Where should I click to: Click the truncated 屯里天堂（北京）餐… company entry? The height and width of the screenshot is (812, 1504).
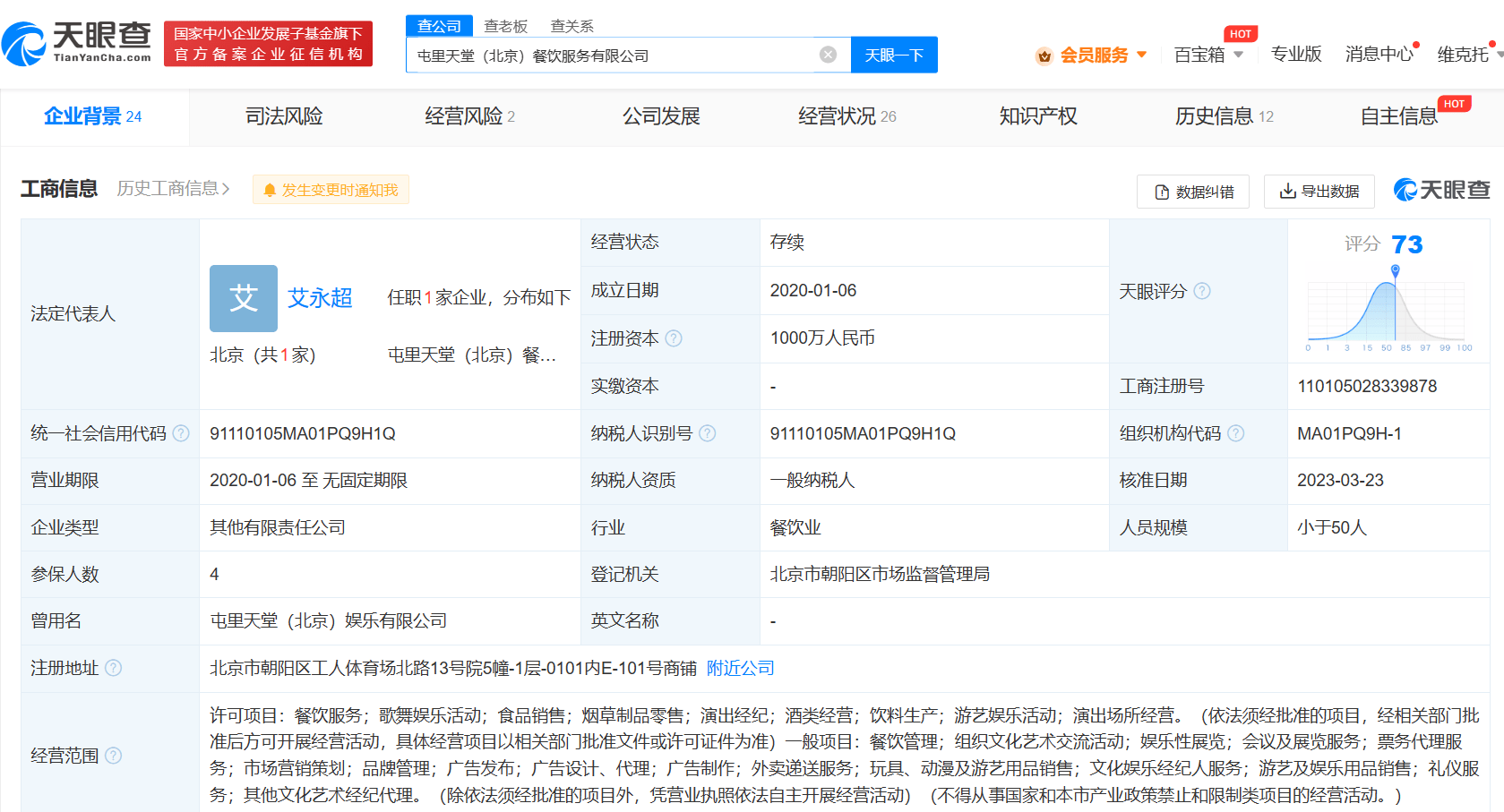[472, 355]
